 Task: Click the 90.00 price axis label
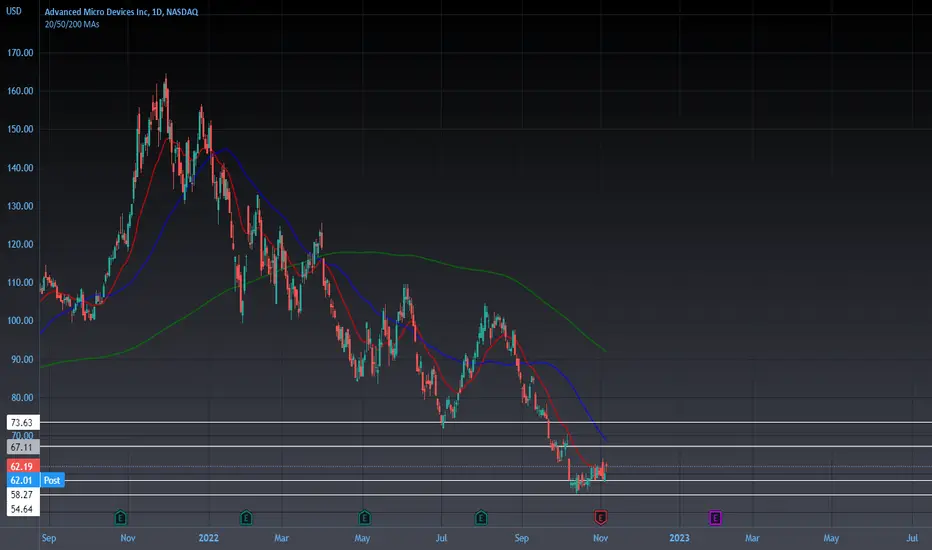pos(22,359)
